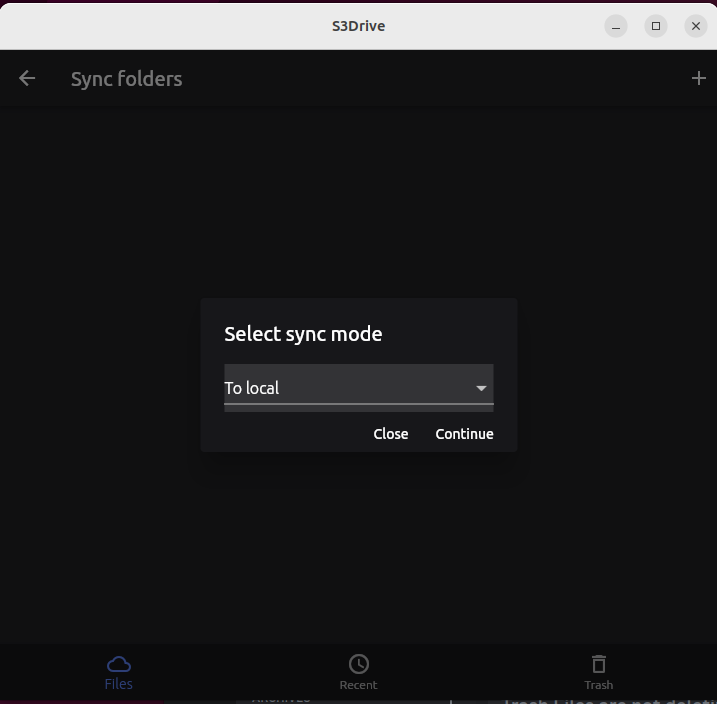Go to the Trash tab label

tap(598, 686)
